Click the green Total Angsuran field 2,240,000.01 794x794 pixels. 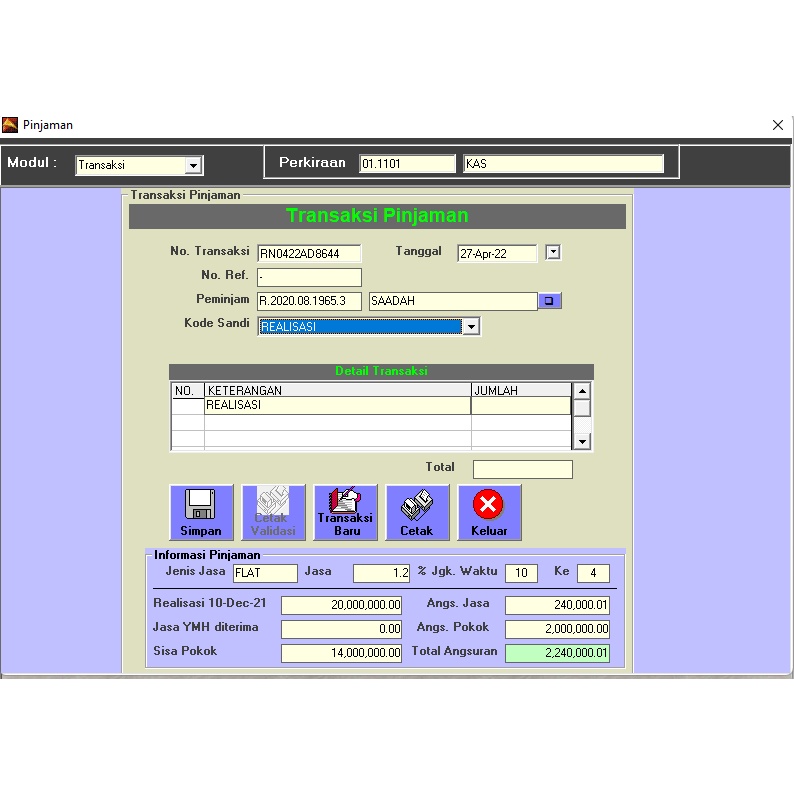[x=557, y=653]
